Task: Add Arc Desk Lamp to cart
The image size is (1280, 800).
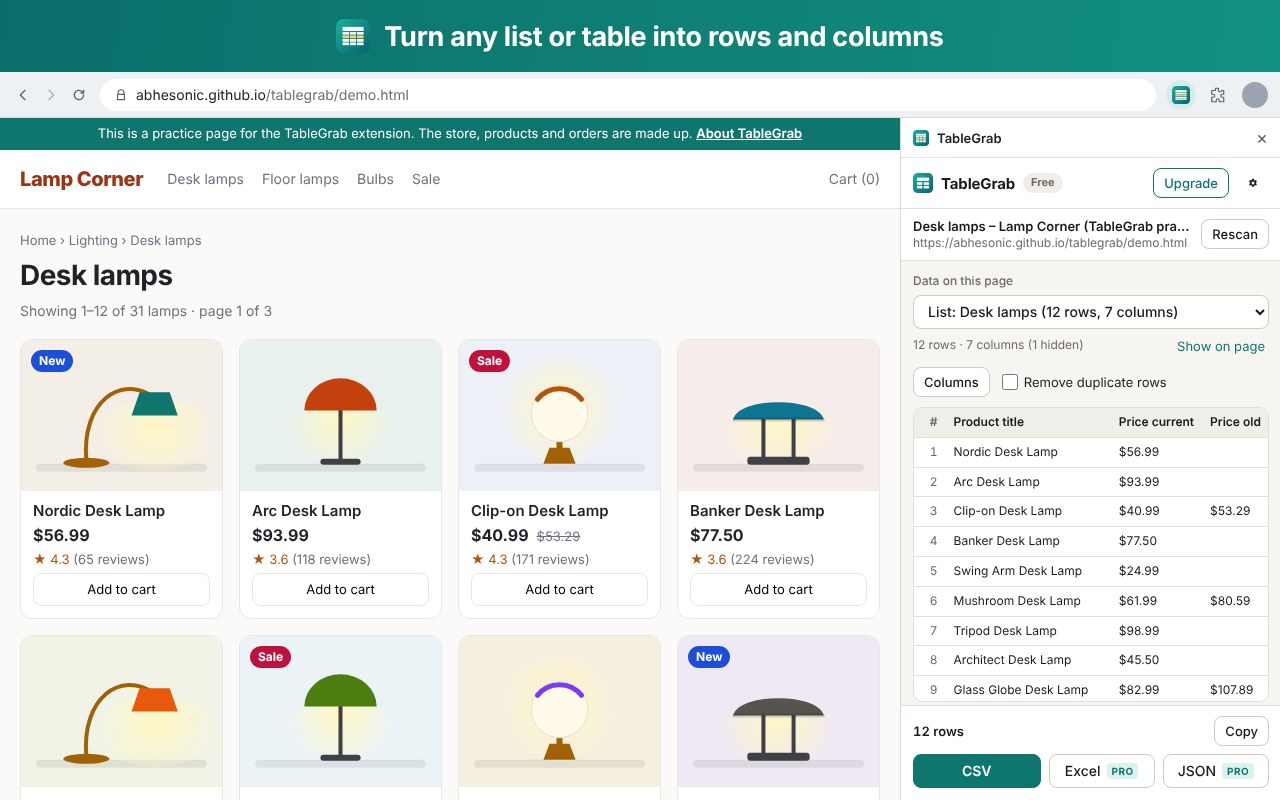Action: [x=340, y=589]
